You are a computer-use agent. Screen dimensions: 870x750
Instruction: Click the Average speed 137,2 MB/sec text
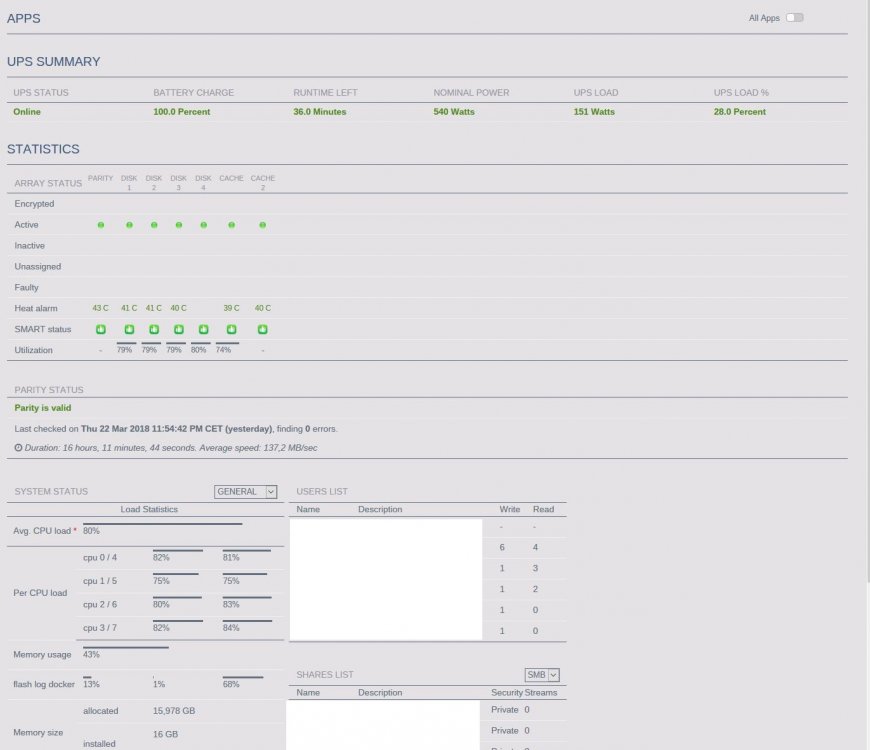(259, 448)
